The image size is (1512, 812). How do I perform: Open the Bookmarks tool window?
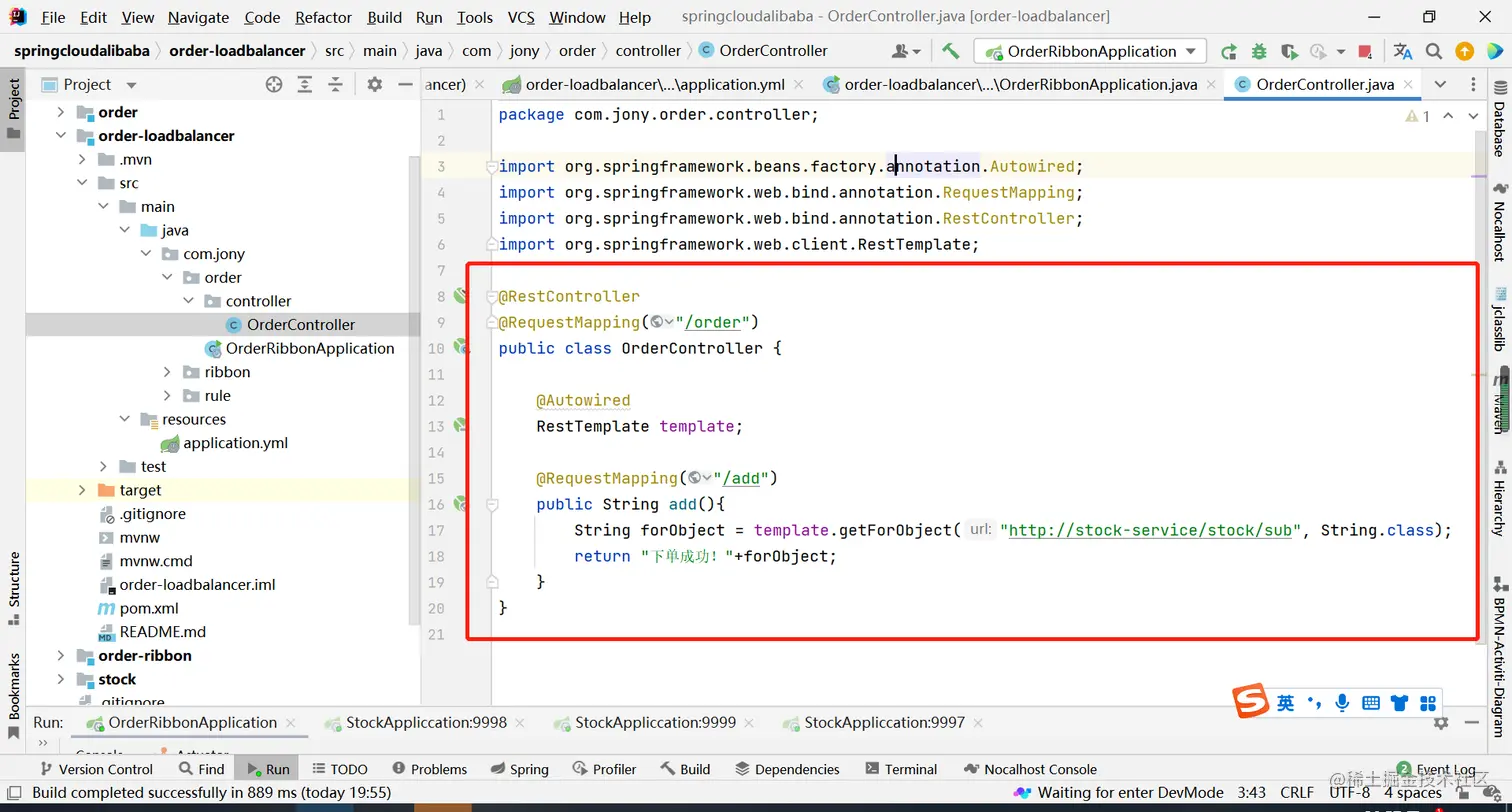(x=14, y=695)
